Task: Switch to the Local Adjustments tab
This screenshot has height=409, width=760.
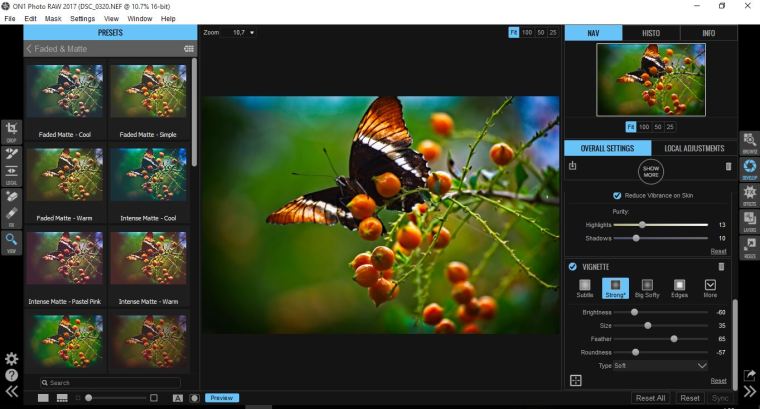Action: (694, 148)
